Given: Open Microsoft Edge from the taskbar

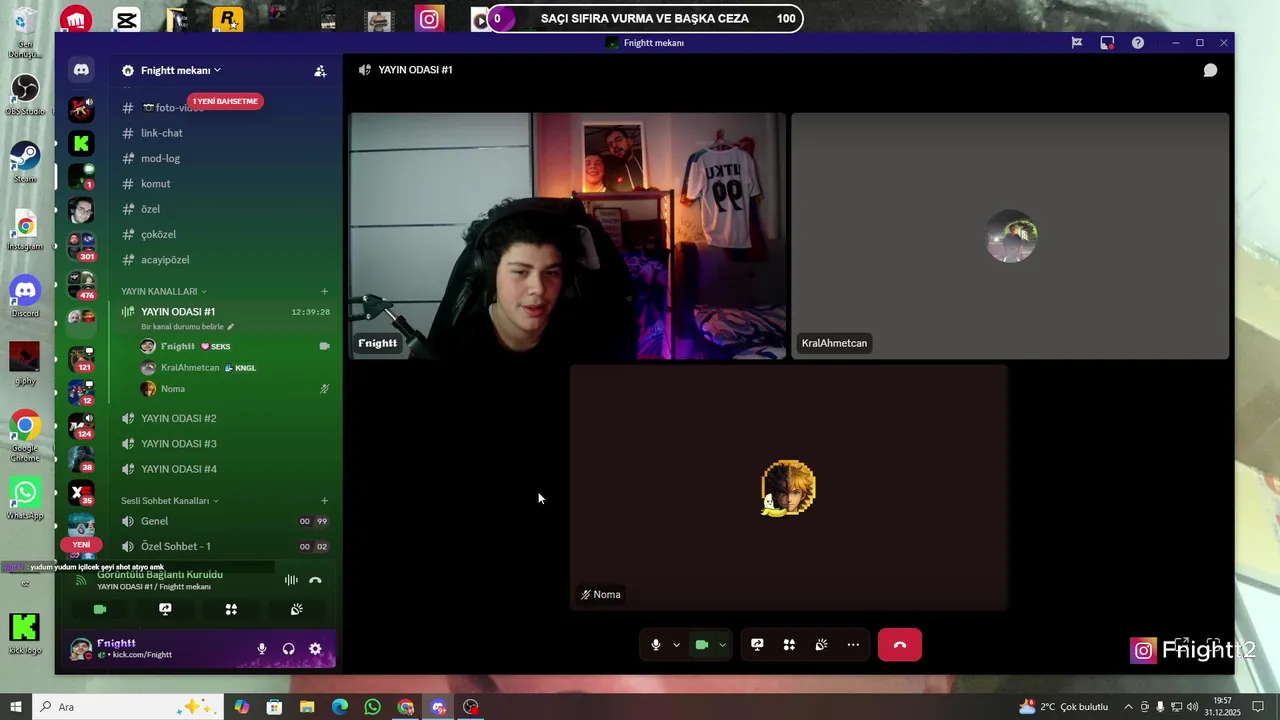Looking at the screenshot, I should coord(340,707).
